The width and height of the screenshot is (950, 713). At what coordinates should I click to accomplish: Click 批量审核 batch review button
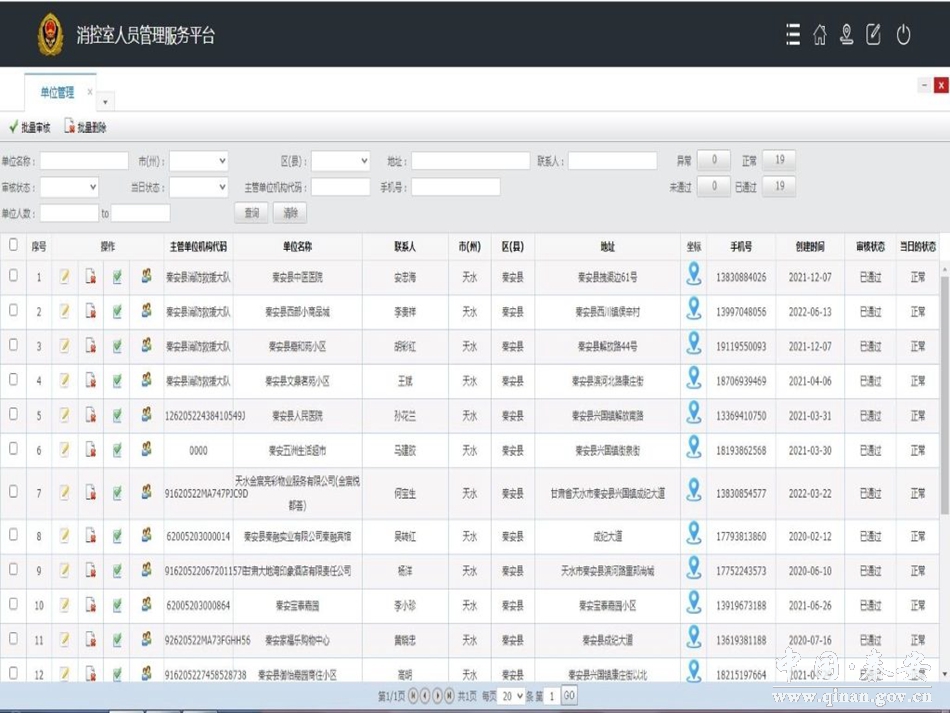29,127
